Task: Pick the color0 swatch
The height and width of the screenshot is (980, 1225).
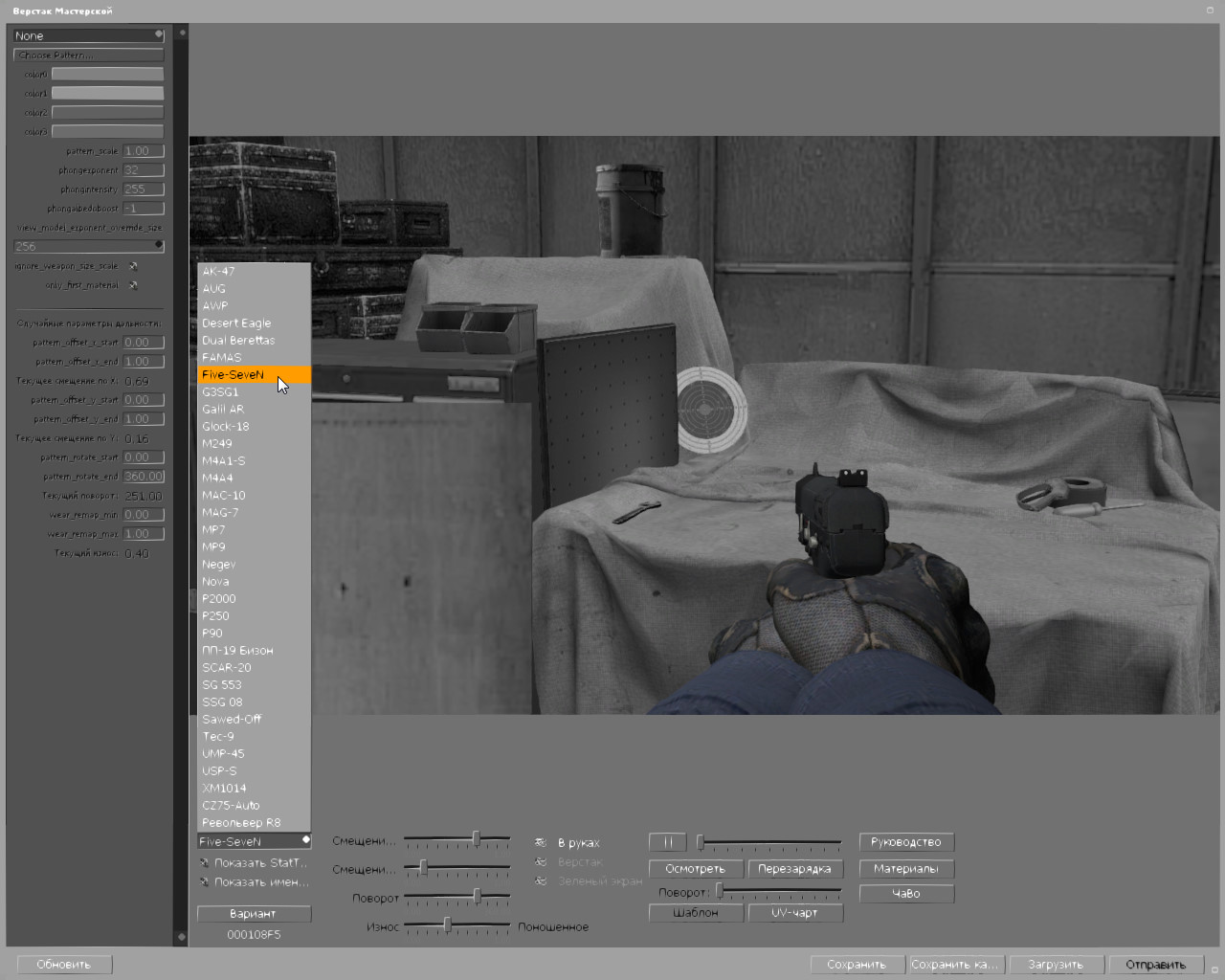Action: pos(107,74)
